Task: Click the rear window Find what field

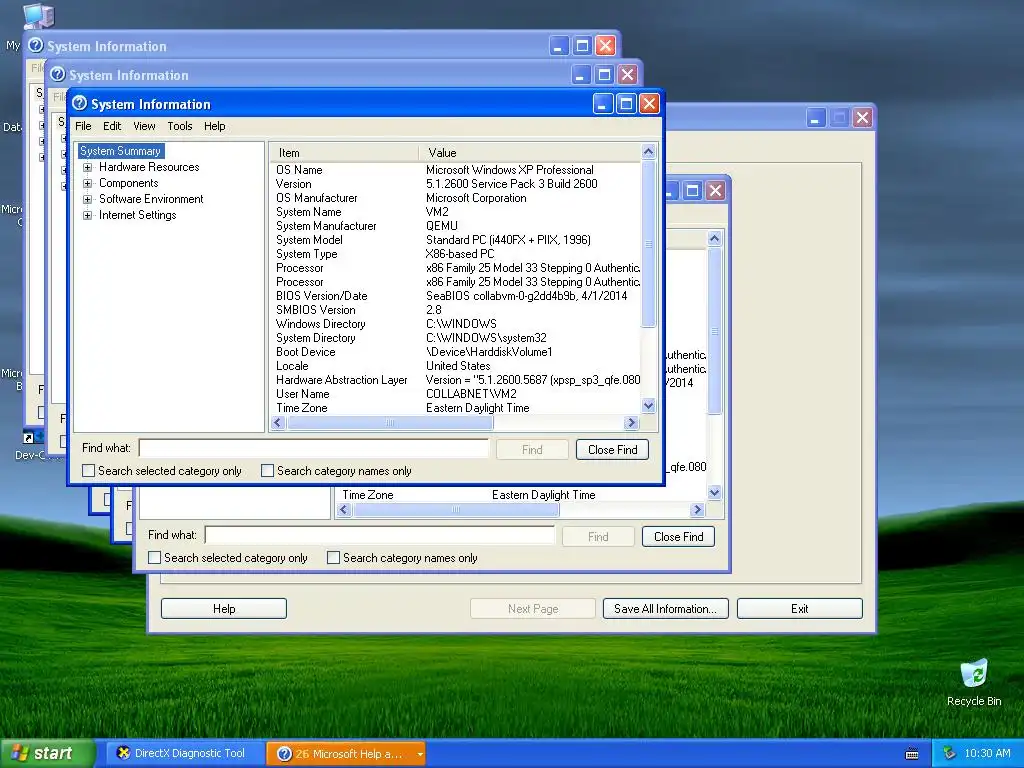Action: click(x=379, y=536)
